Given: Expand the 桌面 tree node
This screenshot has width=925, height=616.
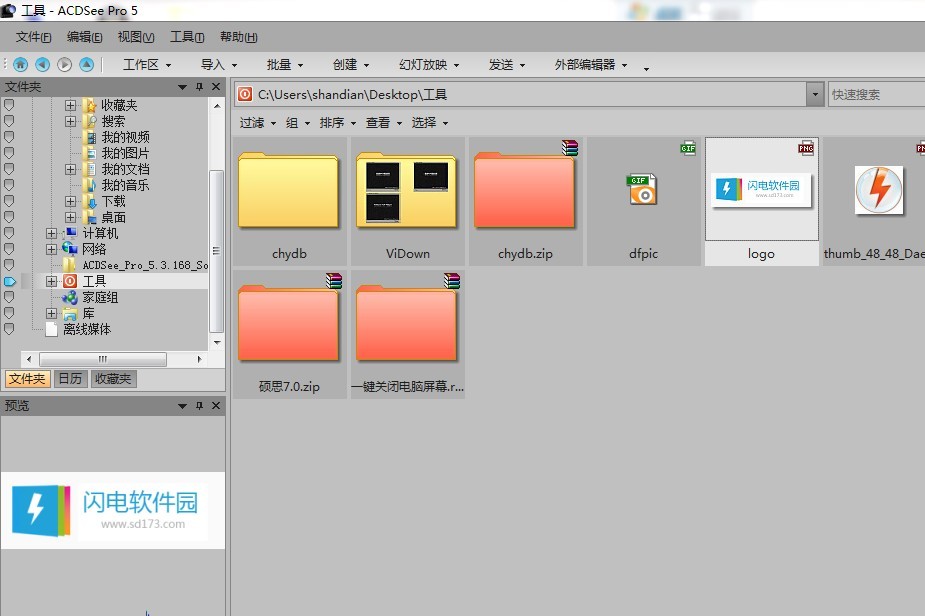Looking at the screenshot, I should [x=71, y=218].
